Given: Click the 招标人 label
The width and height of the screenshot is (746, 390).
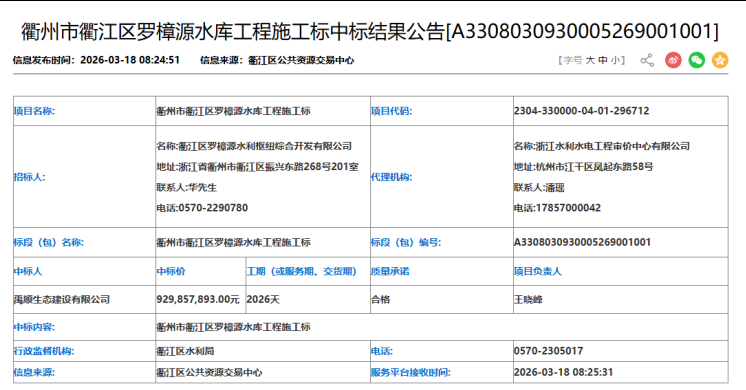Looking at the screenshot, I should click(x=29, y=177).
